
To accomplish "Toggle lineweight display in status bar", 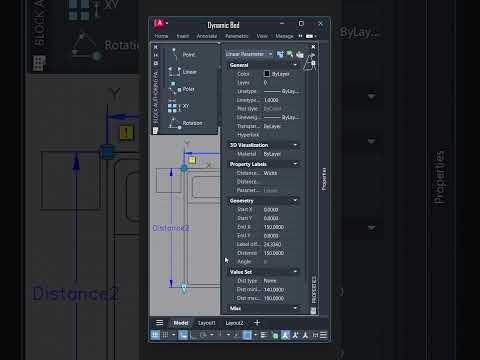I will point(264,335).
